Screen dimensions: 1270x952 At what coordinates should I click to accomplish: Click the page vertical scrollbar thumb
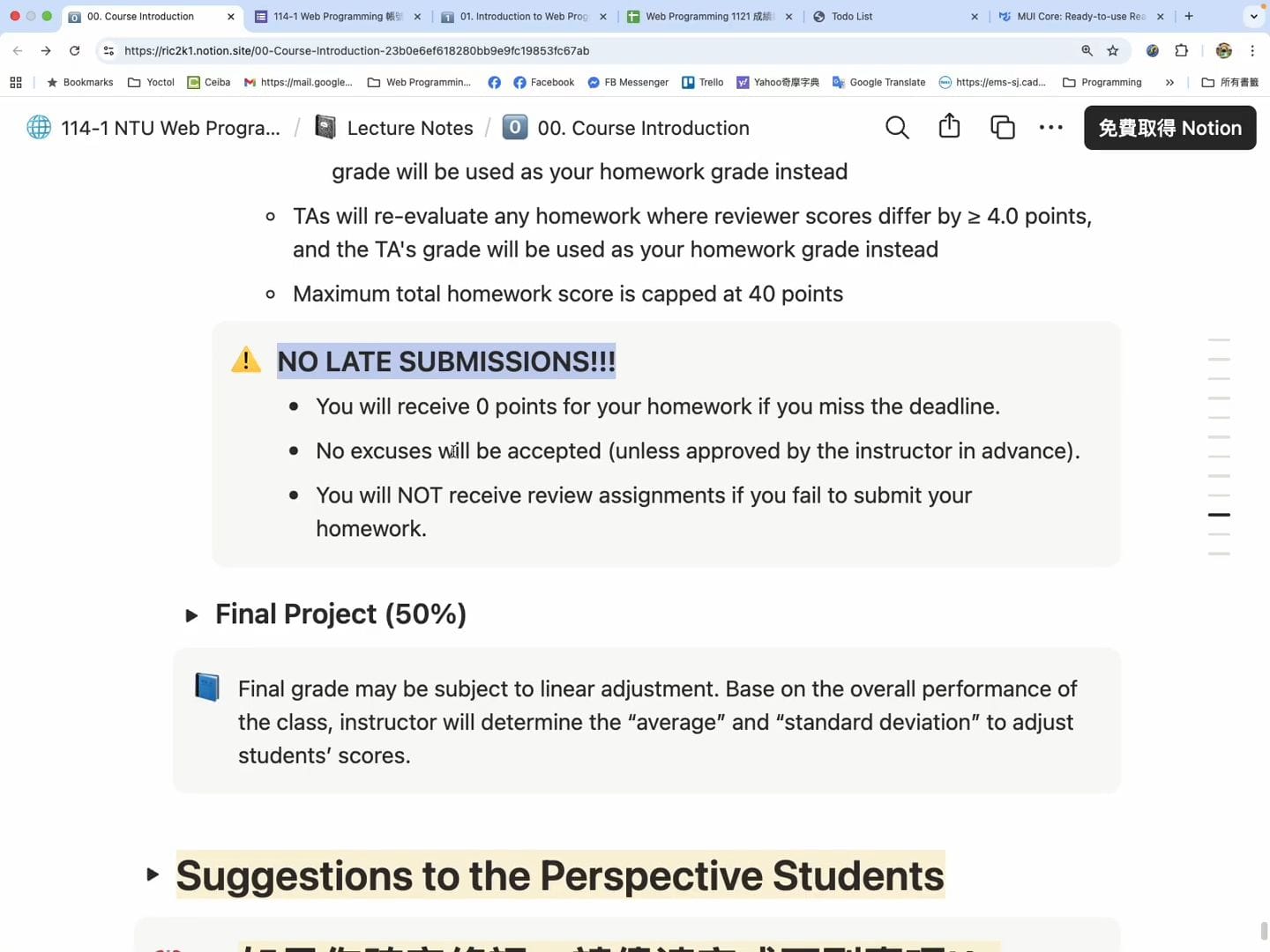1264,932
